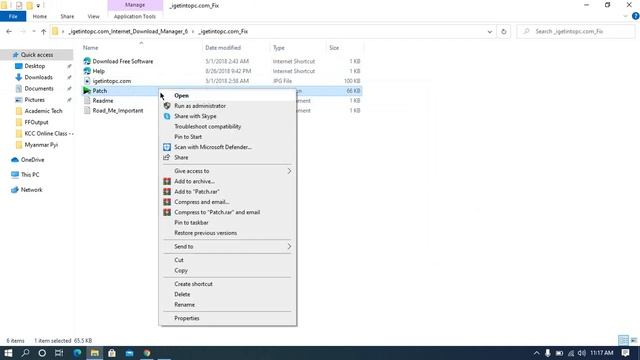Open Microsoft Store taskbar icon
Screen dimensions: 640x360
(112, 353)
